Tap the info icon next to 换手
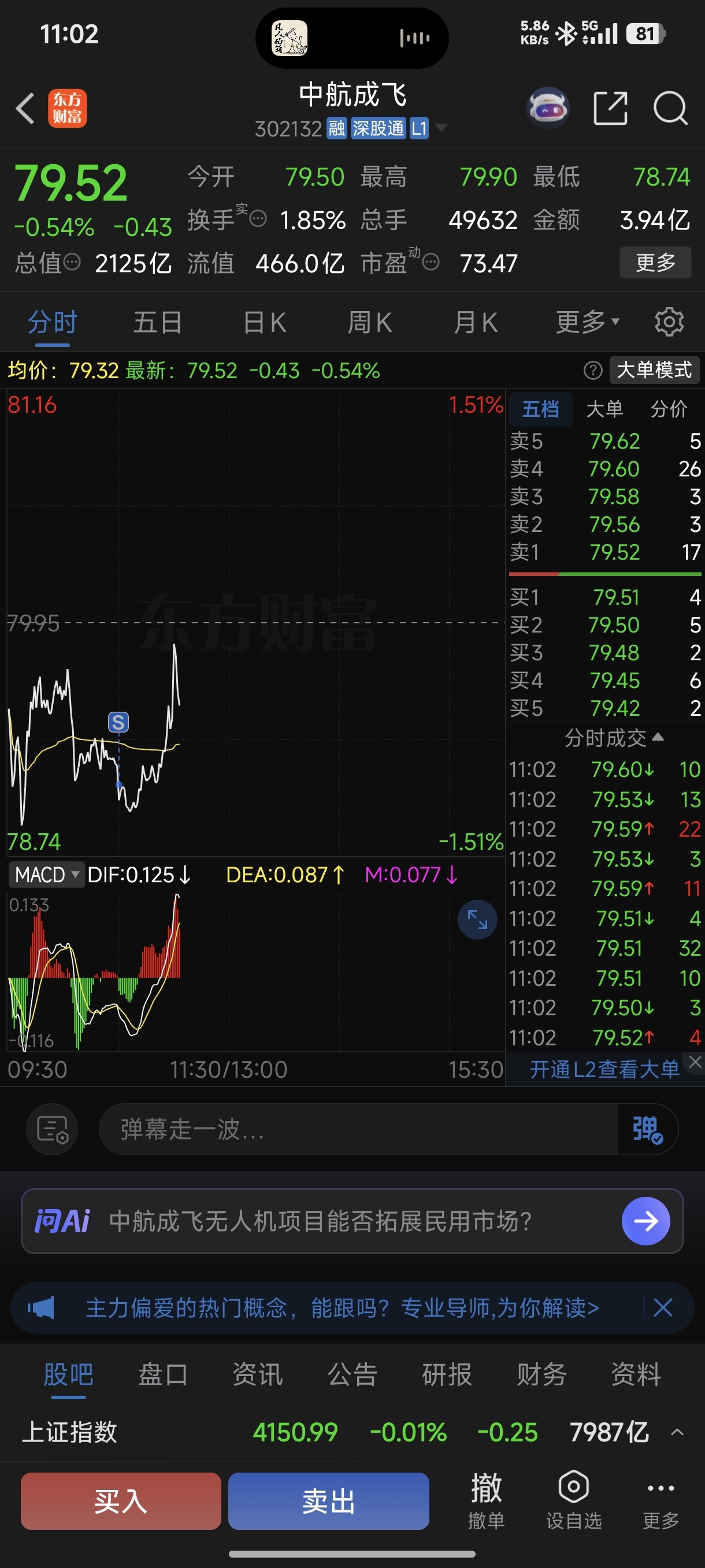The height and width of the screenshot is (1568, 705). pos(258,219)
